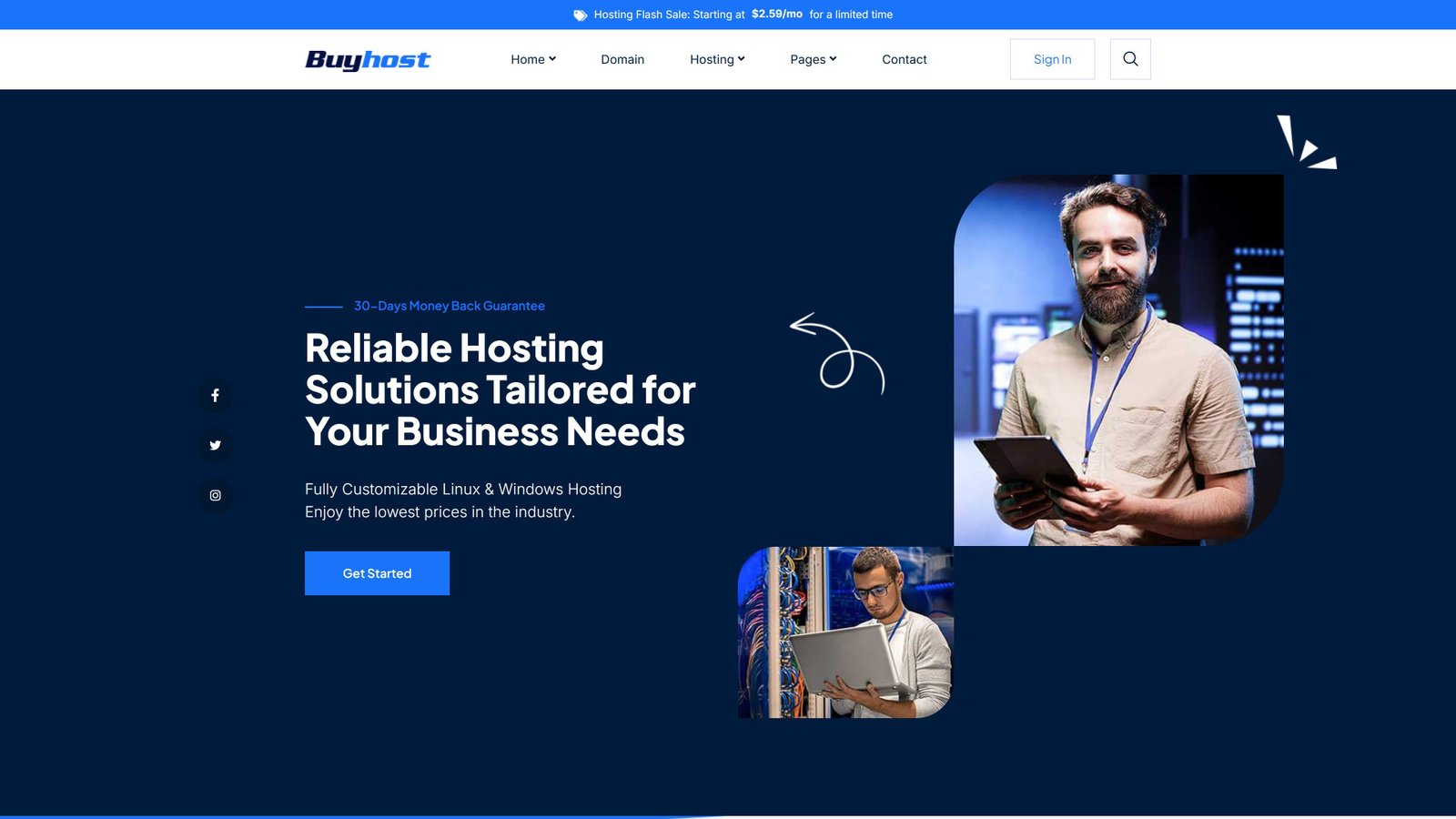The image size is (1456, 819).
Task: Click the white sparkle decoration icon
Action: 1305,143
